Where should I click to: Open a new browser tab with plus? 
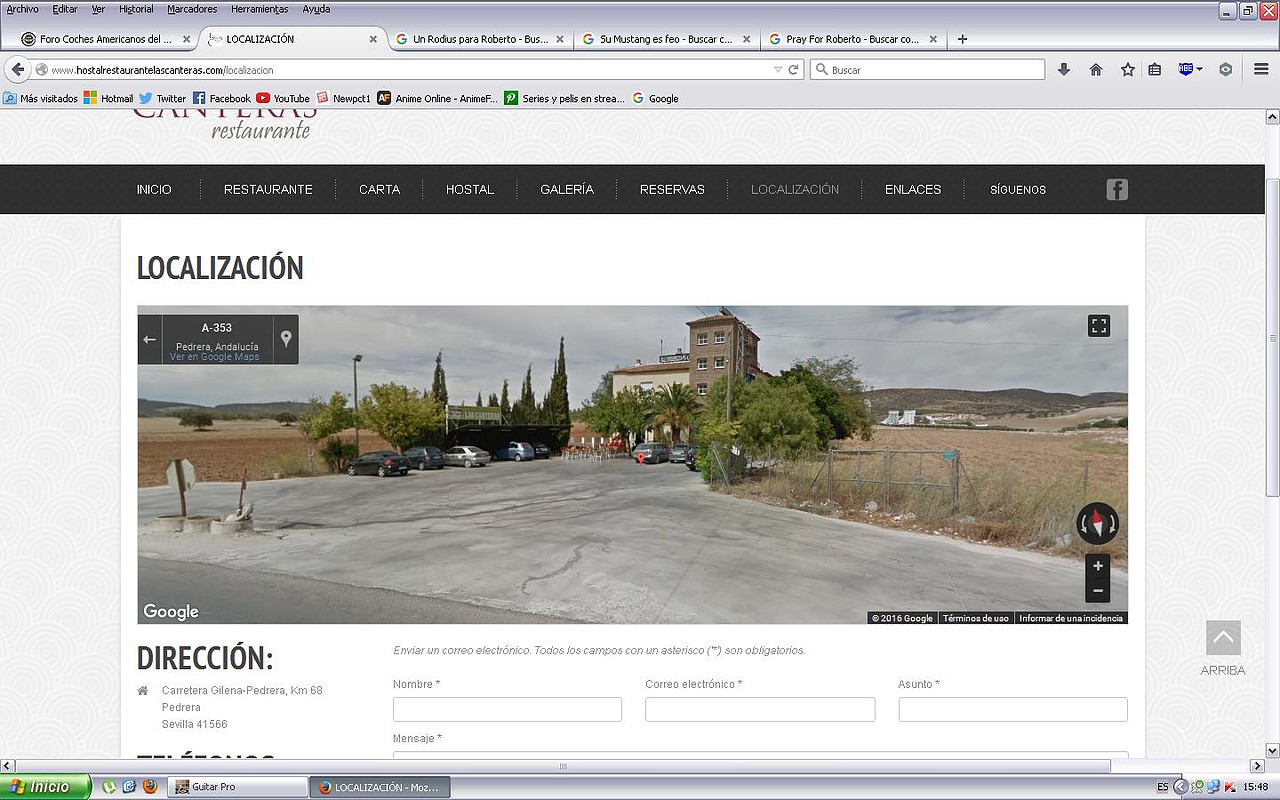pyautogui.click(x=962, y=39)
